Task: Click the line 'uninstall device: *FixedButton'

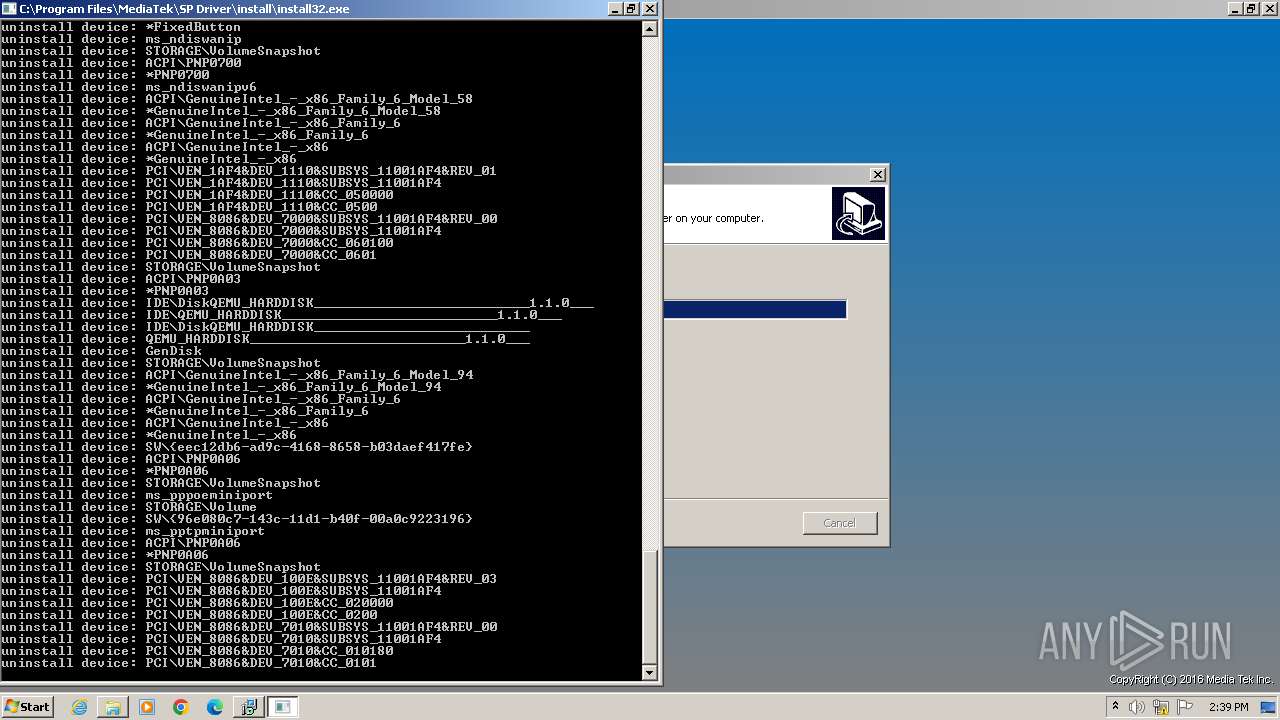Action: tap(121, 27)
